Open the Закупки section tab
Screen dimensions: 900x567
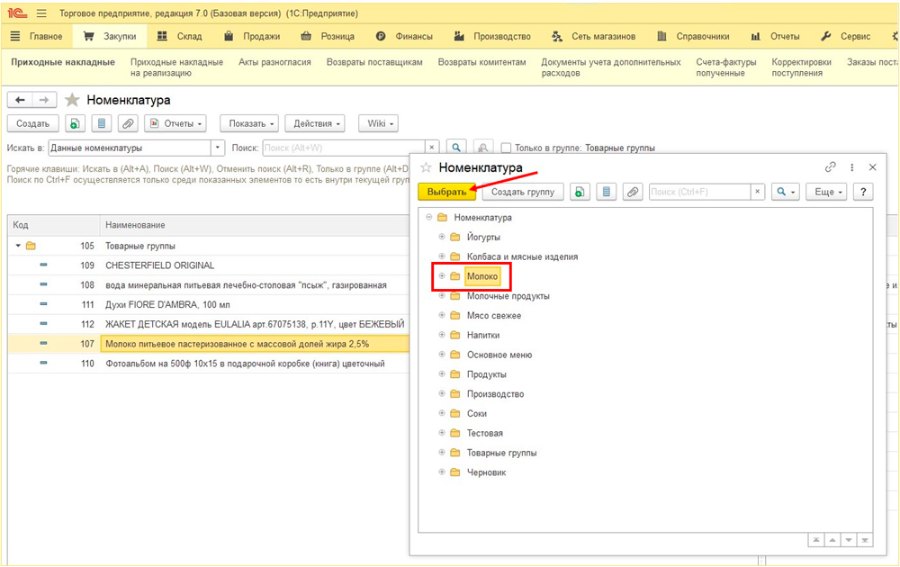(110, 36)
